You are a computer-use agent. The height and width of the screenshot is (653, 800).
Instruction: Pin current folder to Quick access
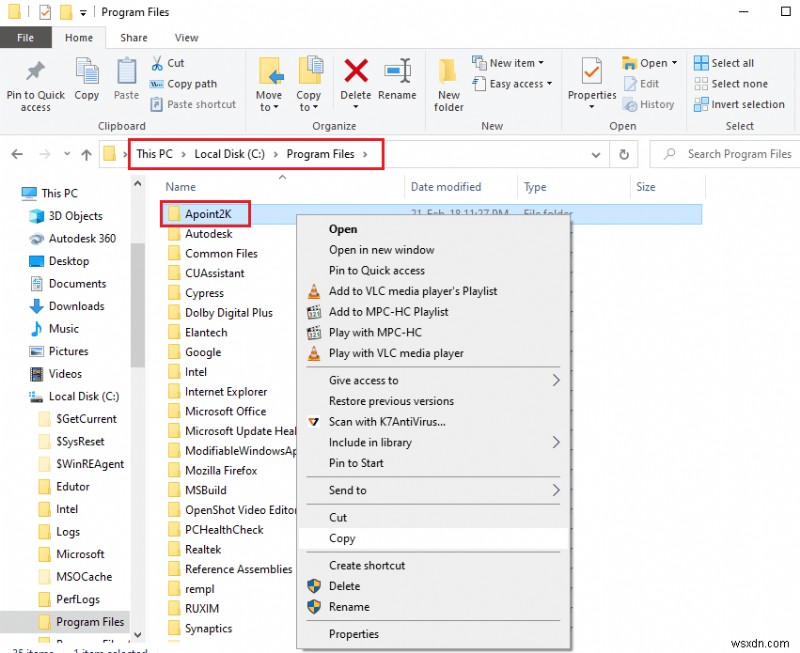[x=35, y=83]
